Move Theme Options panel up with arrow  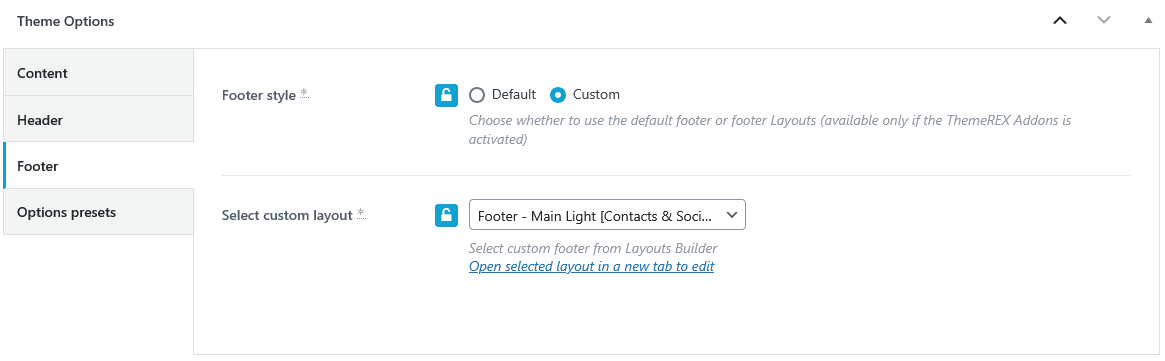point(1060,21)
